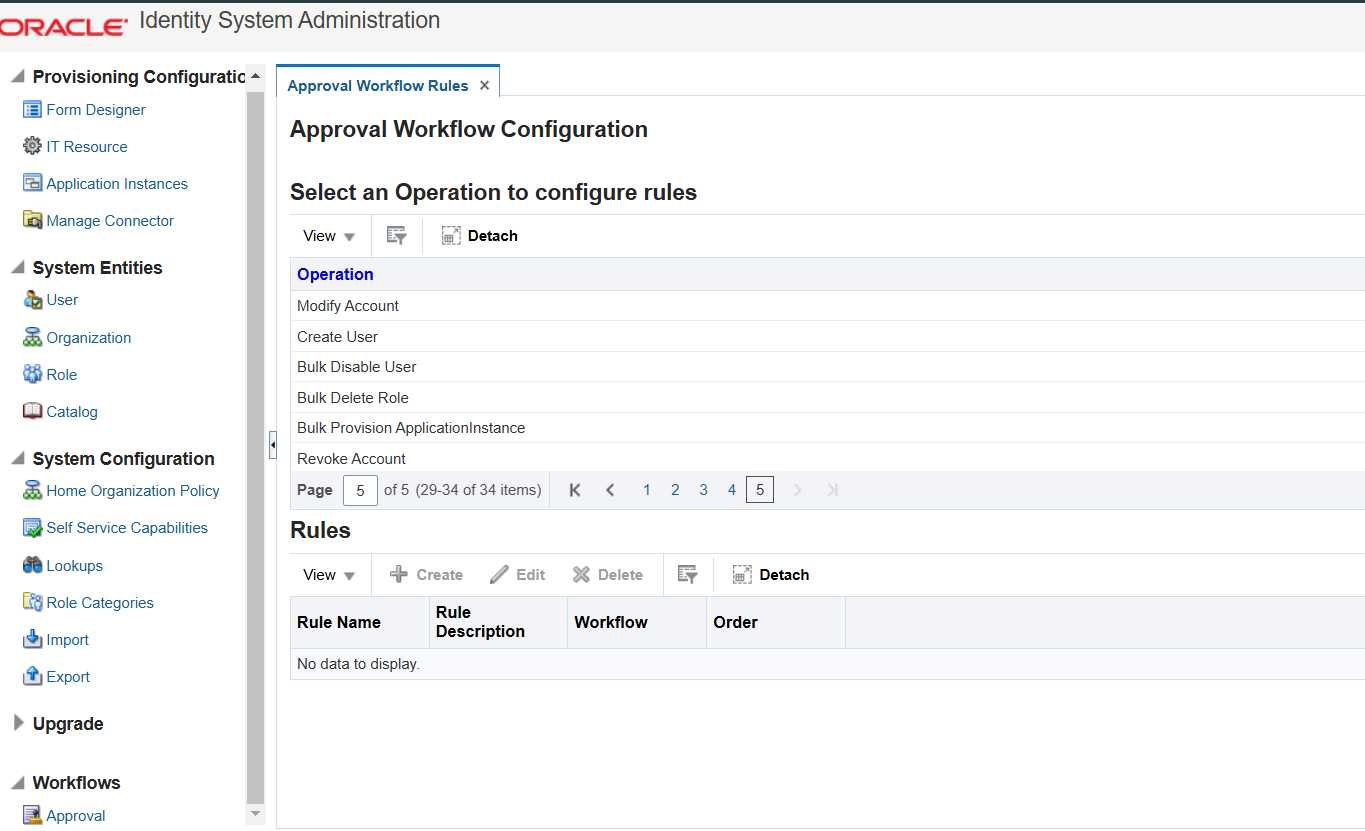Click the Create rule button

[426, 575]
